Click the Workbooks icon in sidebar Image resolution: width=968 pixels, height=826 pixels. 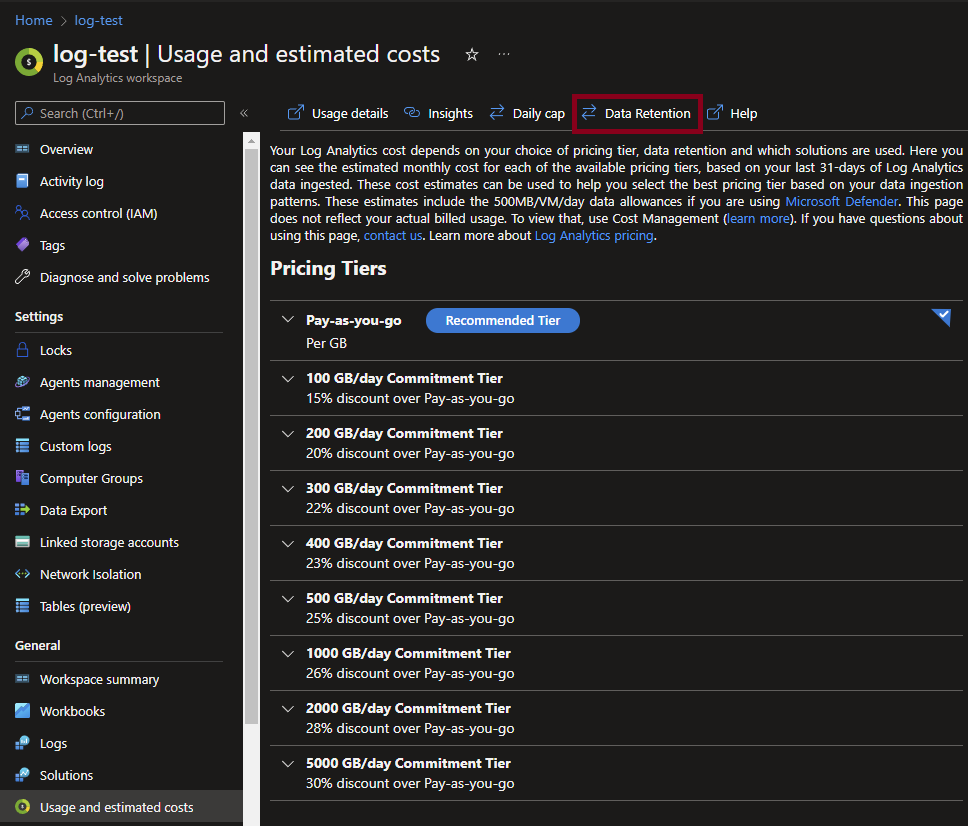click(22, 711)
